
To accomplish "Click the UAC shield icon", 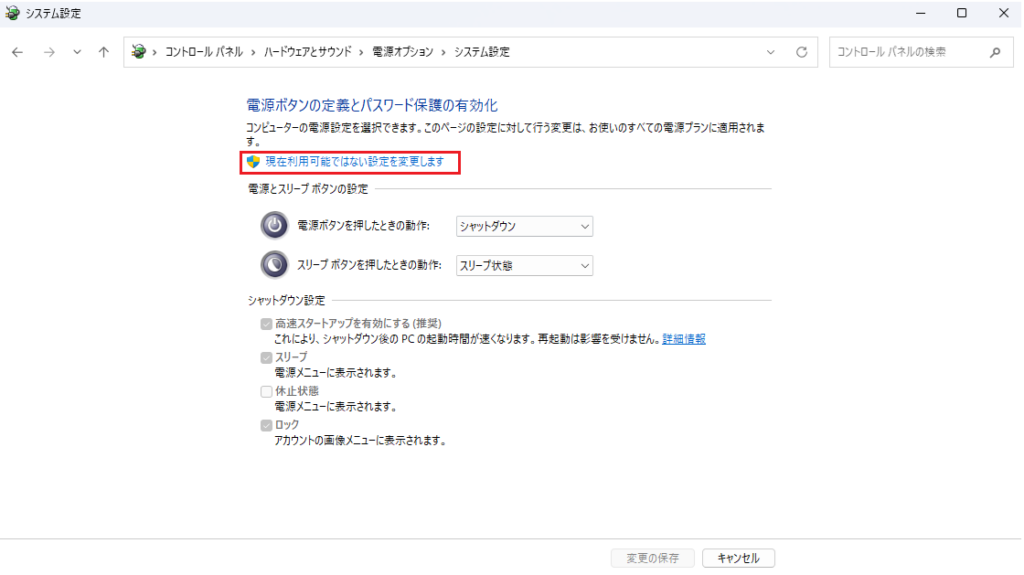I will click(x=253, y=161).
